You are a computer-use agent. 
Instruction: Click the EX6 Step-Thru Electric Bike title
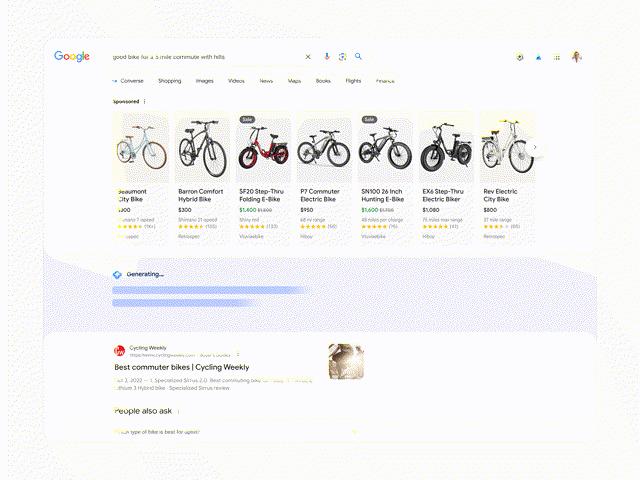point(443,195)
